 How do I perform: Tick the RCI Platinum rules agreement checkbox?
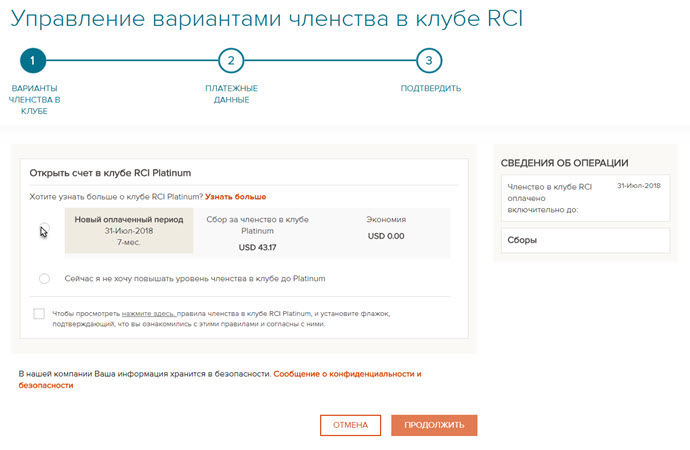(39, 313)
